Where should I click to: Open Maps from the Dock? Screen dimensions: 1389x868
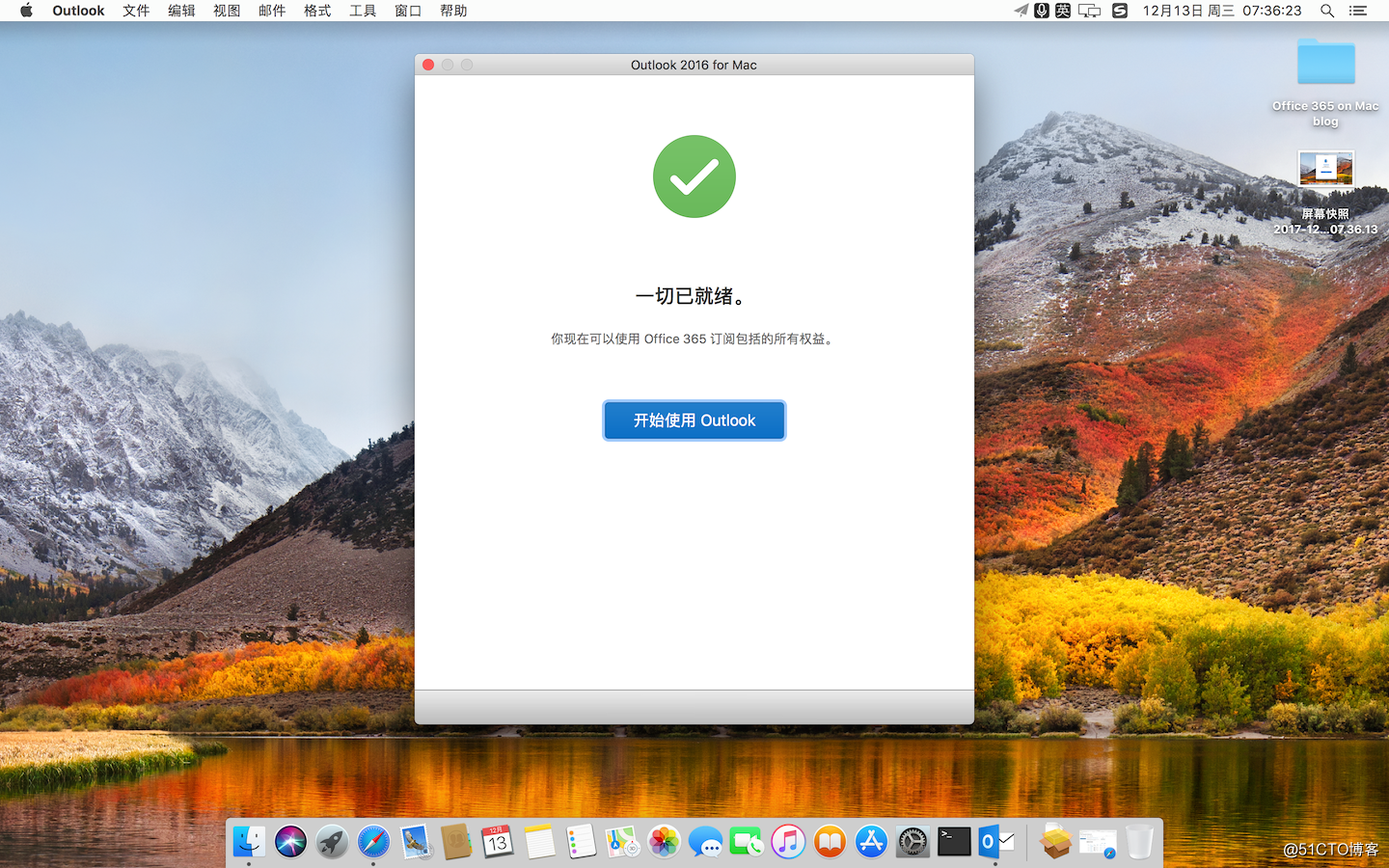[x=622, y=842]
